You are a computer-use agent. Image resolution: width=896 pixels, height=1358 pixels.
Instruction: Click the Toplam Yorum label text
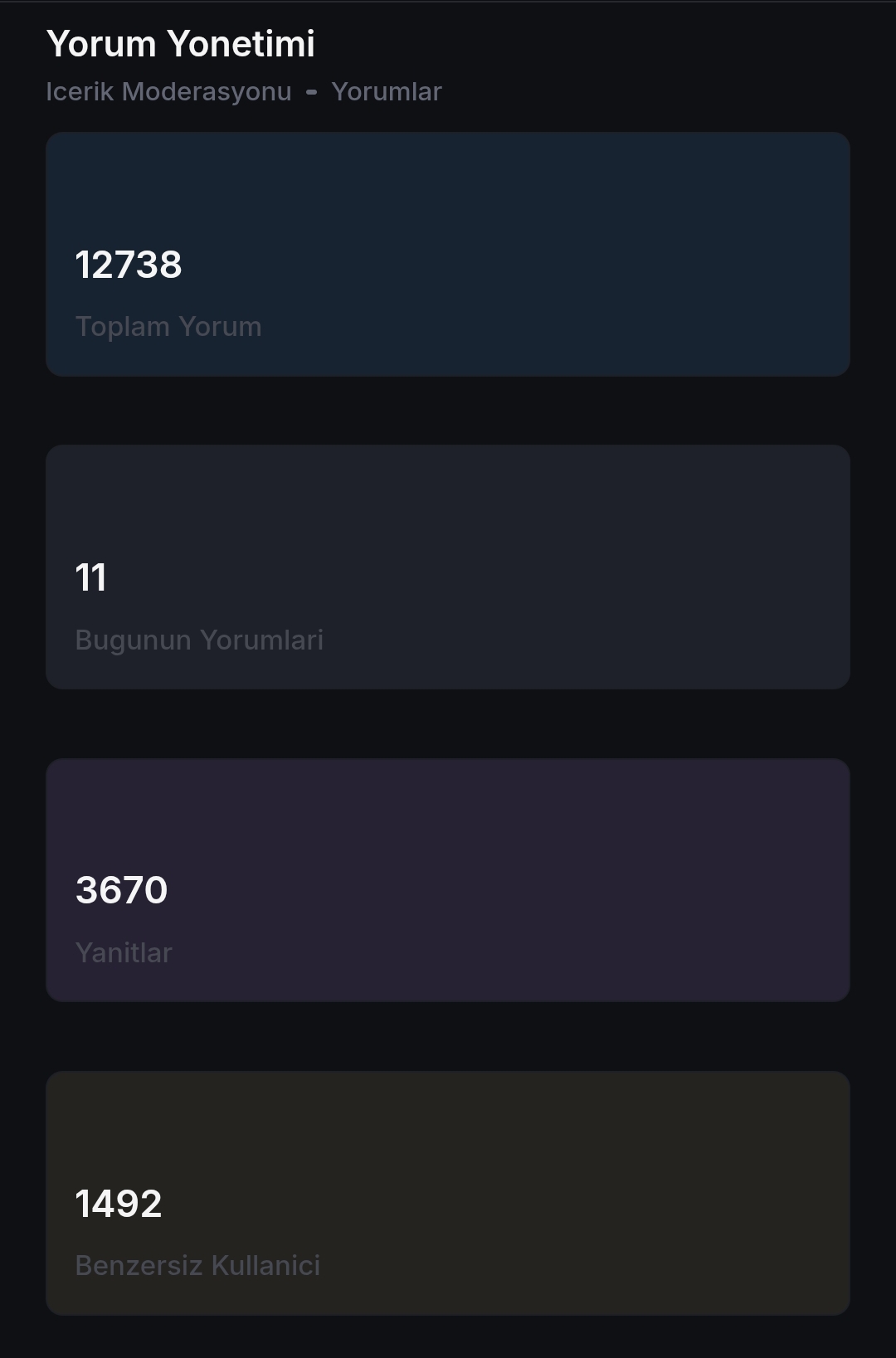coord(168,327)
